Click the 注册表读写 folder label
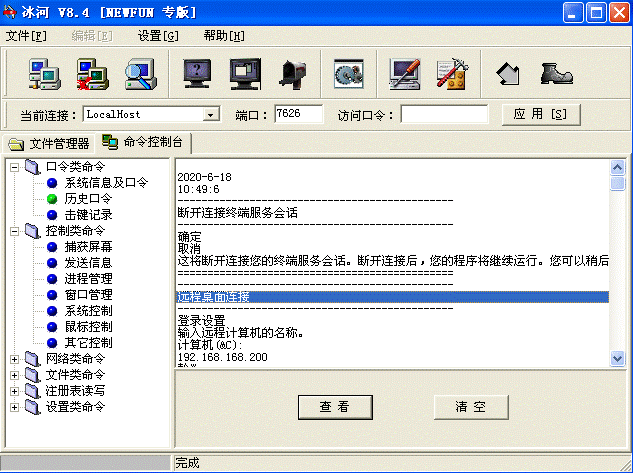 click(x=75, y=391)
